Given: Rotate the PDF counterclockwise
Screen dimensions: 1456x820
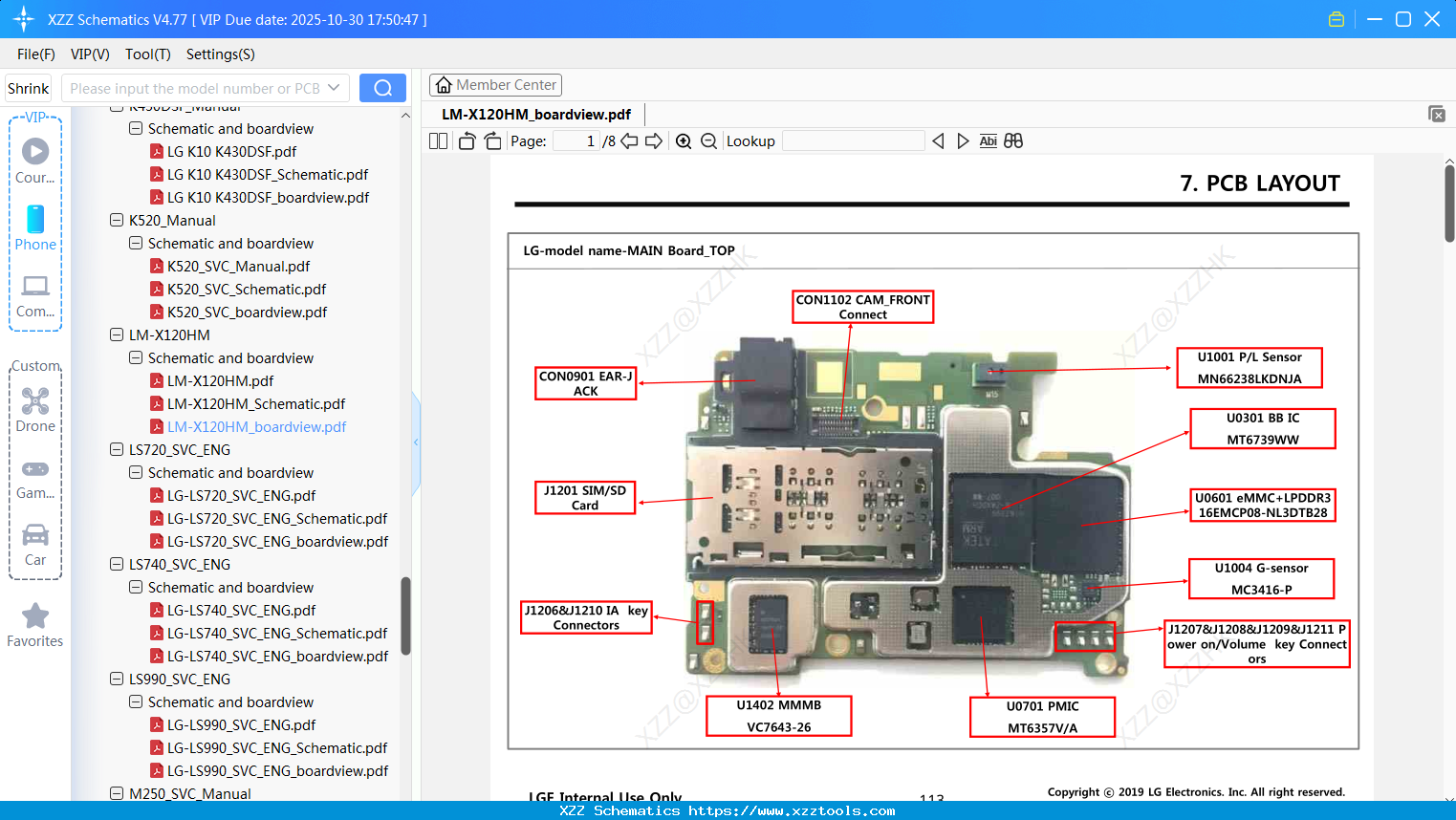Looking at the screenshot, I should coord(466,140).
